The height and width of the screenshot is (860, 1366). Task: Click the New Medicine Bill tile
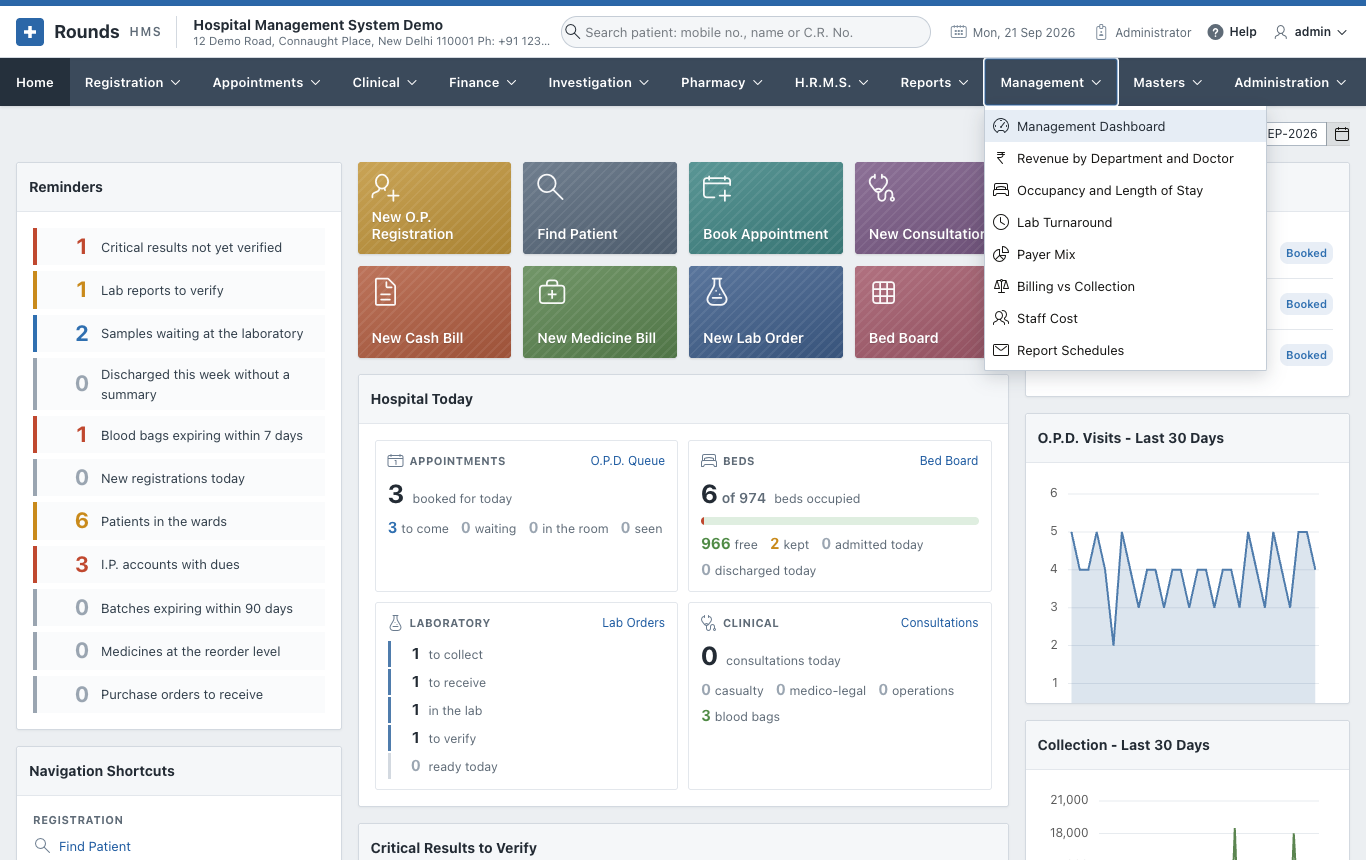pos(599,312)
